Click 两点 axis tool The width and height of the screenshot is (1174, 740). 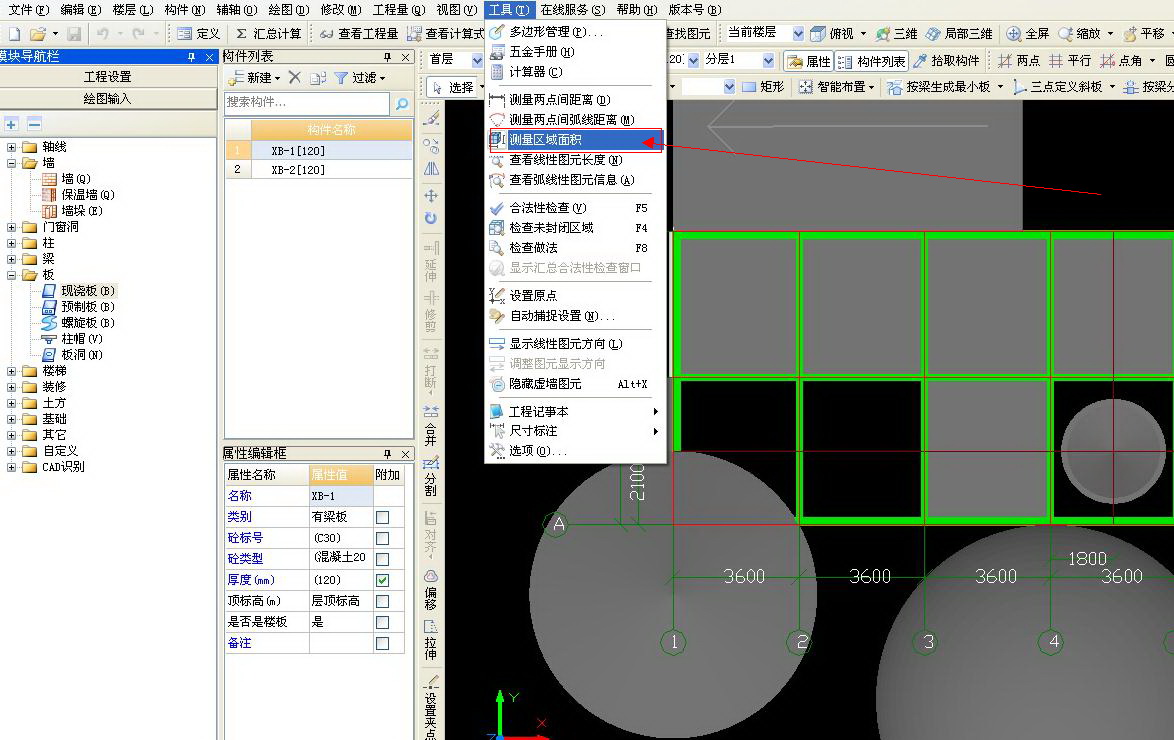click(1019, 61)
